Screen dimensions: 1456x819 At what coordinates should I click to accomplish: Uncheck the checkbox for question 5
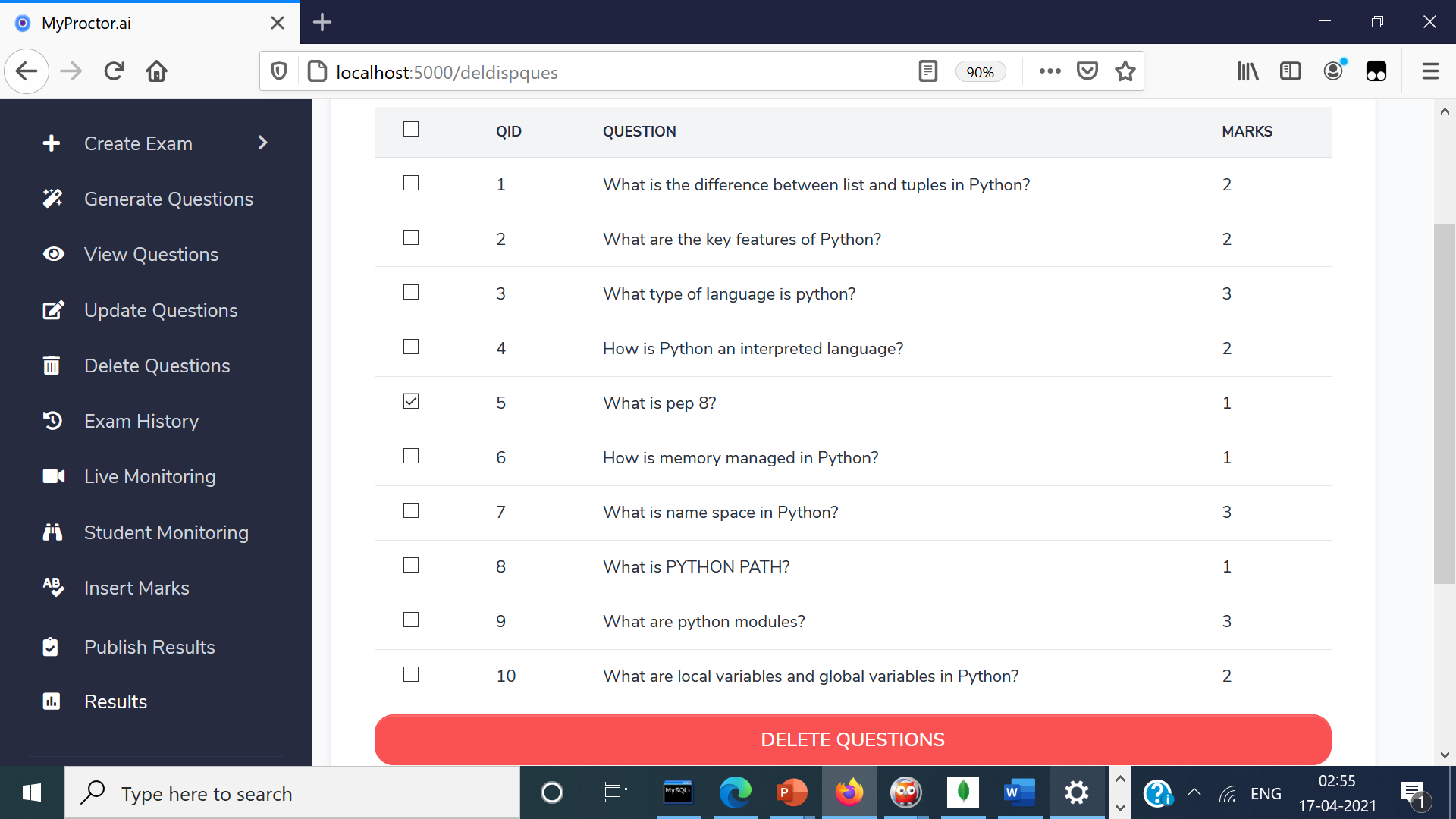(411, 401)
